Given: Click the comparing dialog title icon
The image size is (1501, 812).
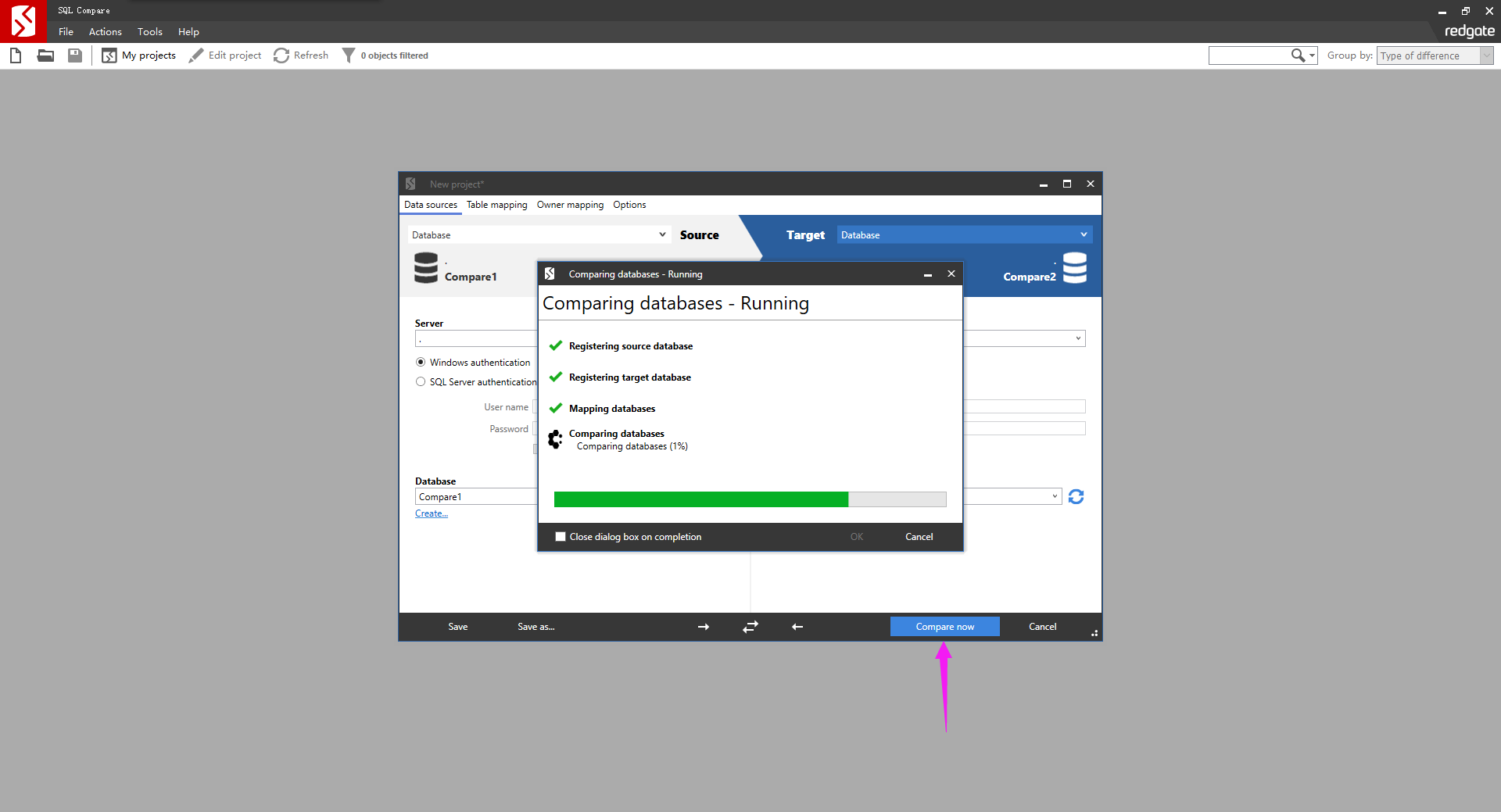Looking at the screenshot, I should 550,274.
